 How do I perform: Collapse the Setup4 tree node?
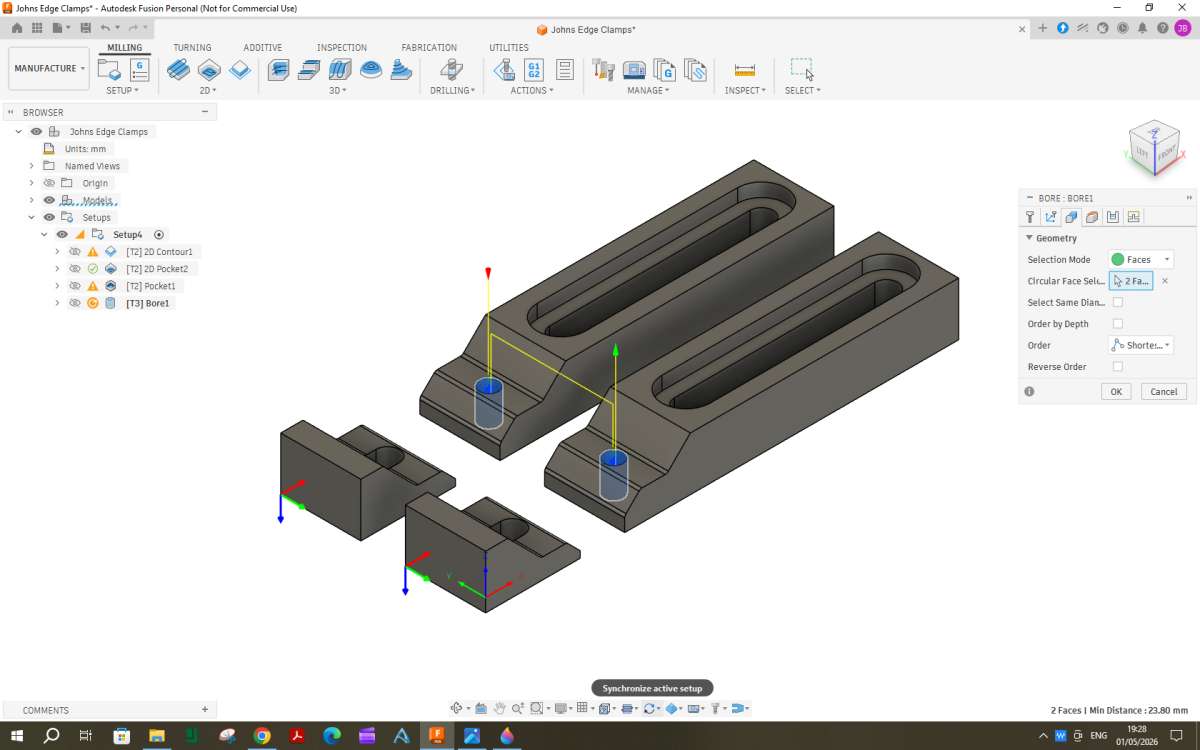point(44,234)
